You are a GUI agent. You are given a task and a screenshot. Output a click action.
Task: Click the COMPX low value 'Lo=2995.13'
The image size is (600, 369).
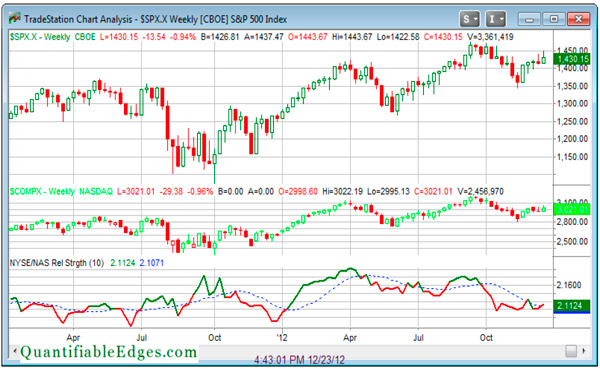pos(388,191)
